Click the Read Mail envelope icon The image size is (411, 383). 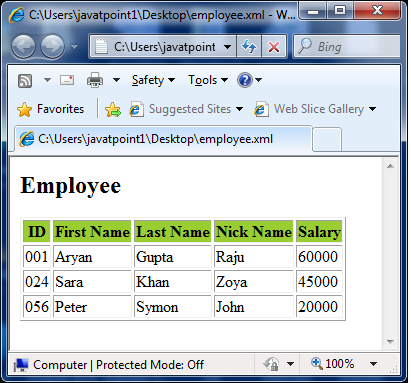click(67, 80)
